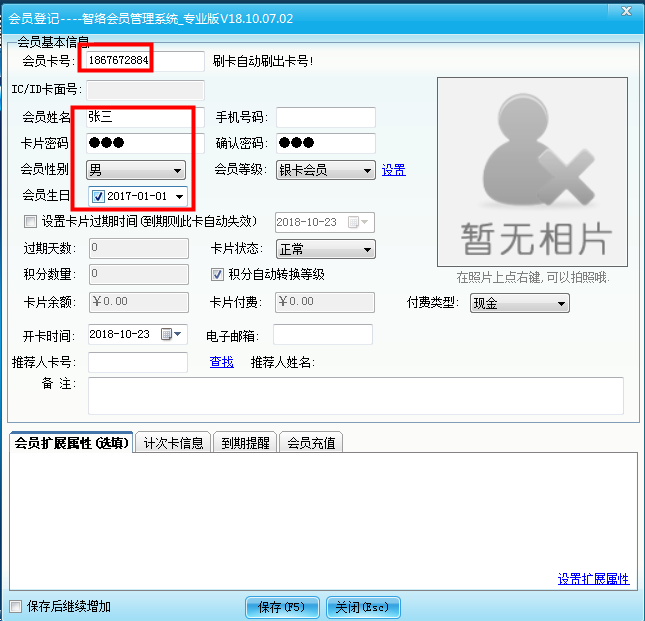The height and width of the screenshot is (621, 645).
Task: Click the 查找 link for referrer lookup
Action: coord(221,362)
